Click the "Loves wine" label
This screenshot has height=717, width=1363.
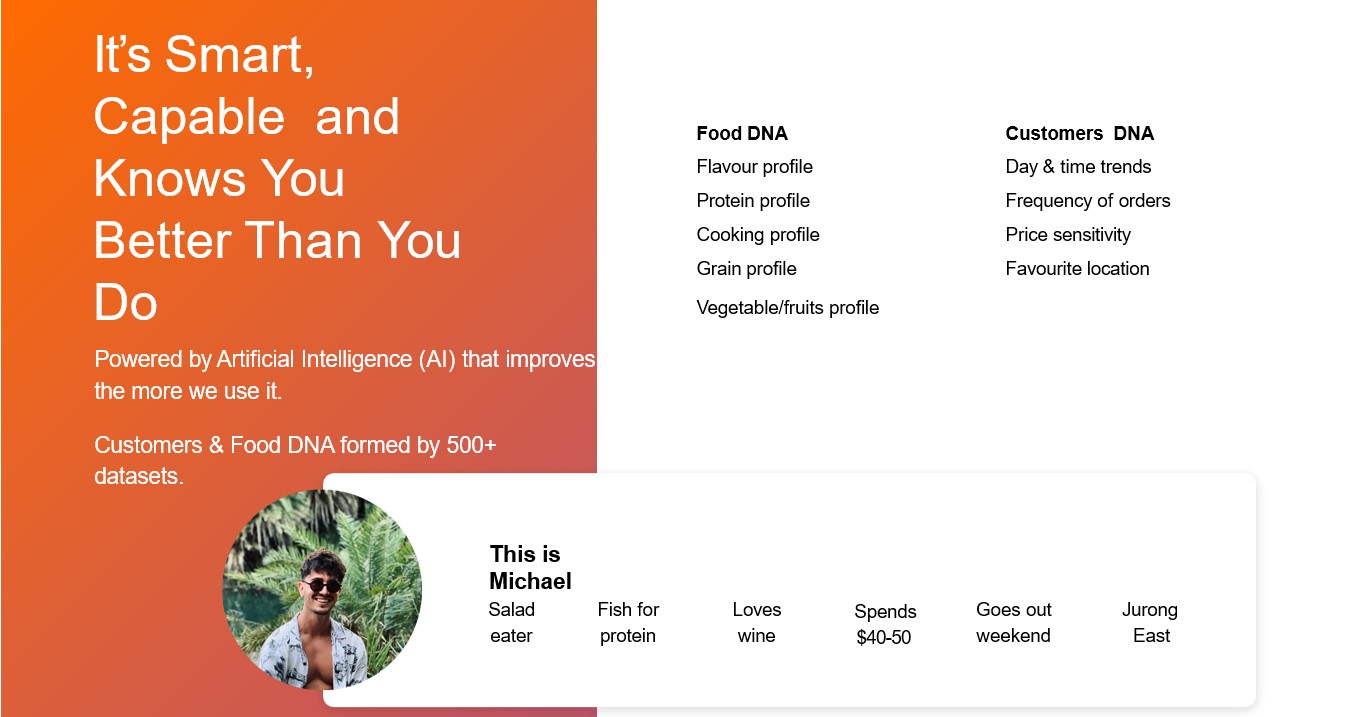coord(756,623)
